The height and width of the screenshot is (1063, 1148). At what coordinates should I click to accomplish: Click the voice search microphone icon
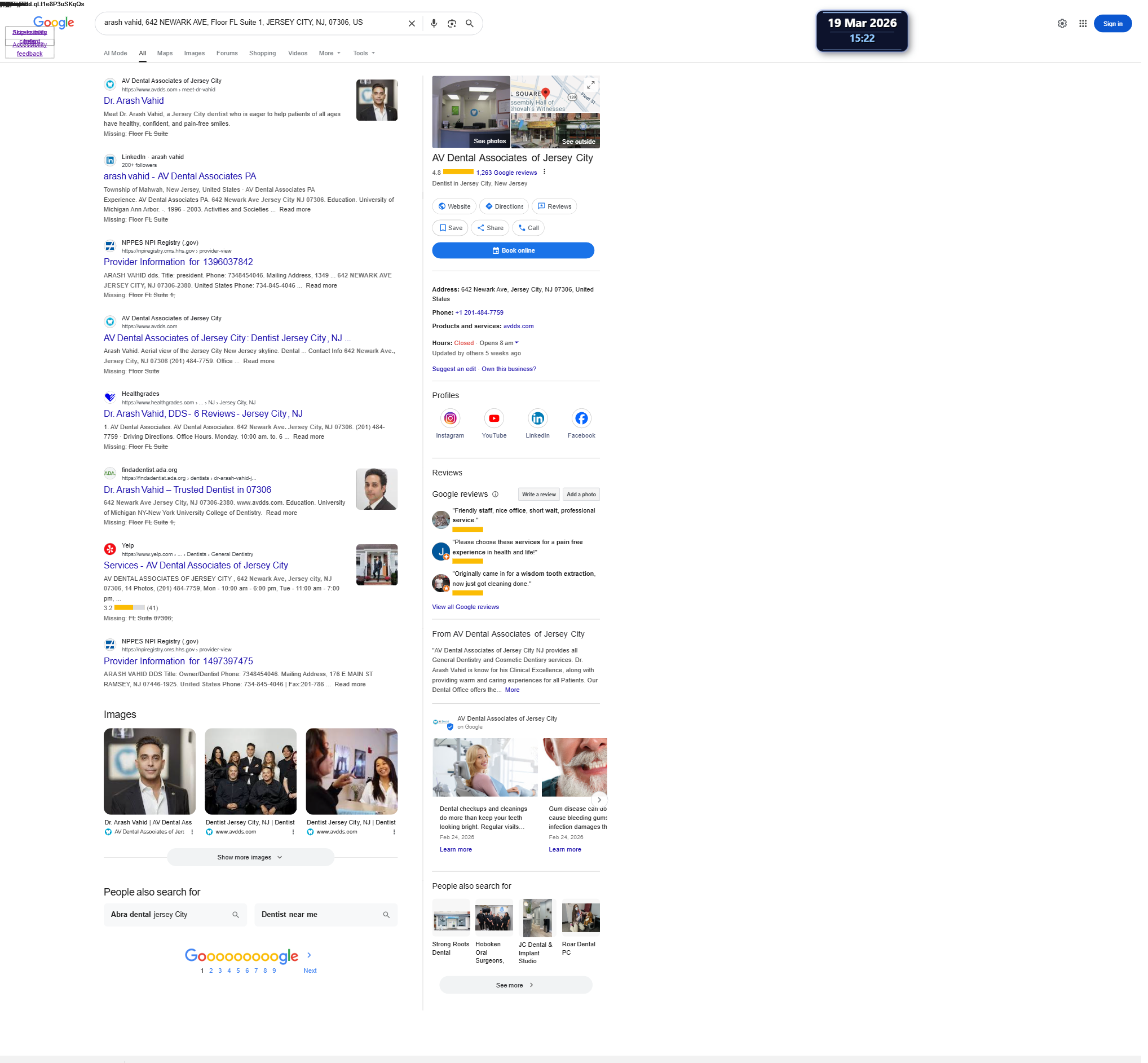pos(434,24)
